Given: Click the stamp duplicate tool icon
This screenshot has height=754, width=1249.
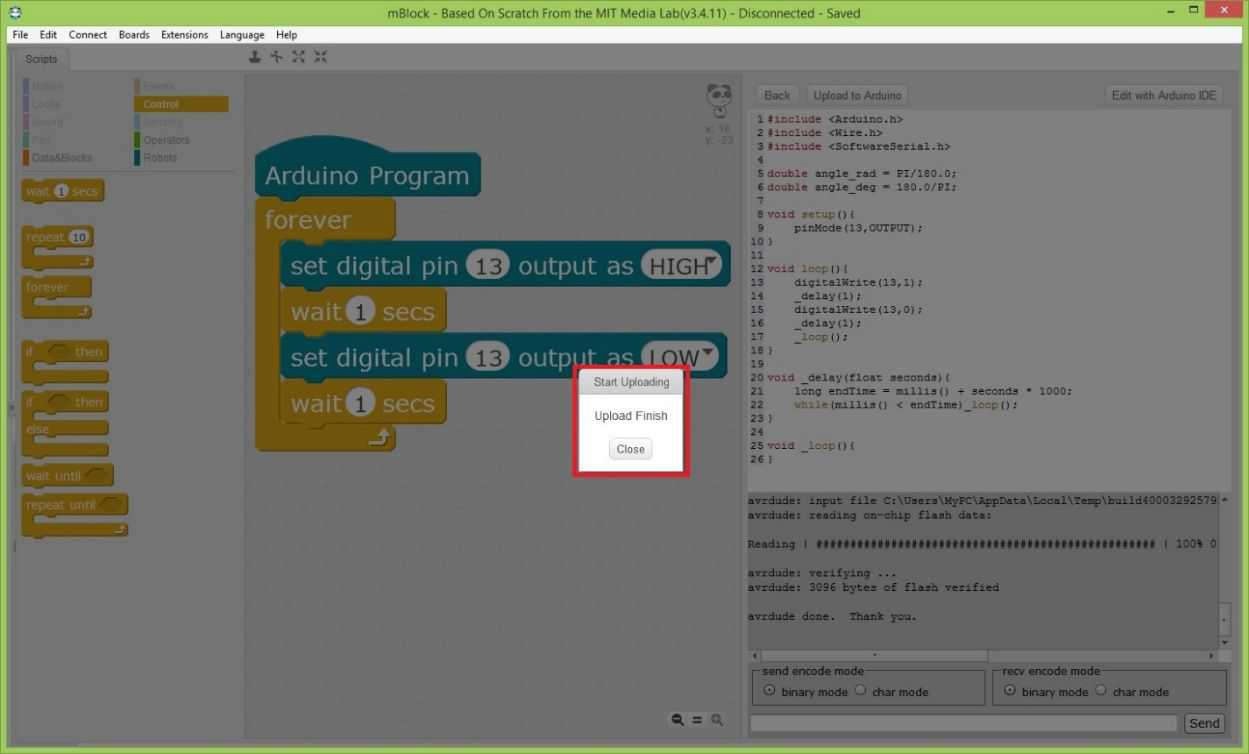Looking at the screenshot, I should click(255, 57).
